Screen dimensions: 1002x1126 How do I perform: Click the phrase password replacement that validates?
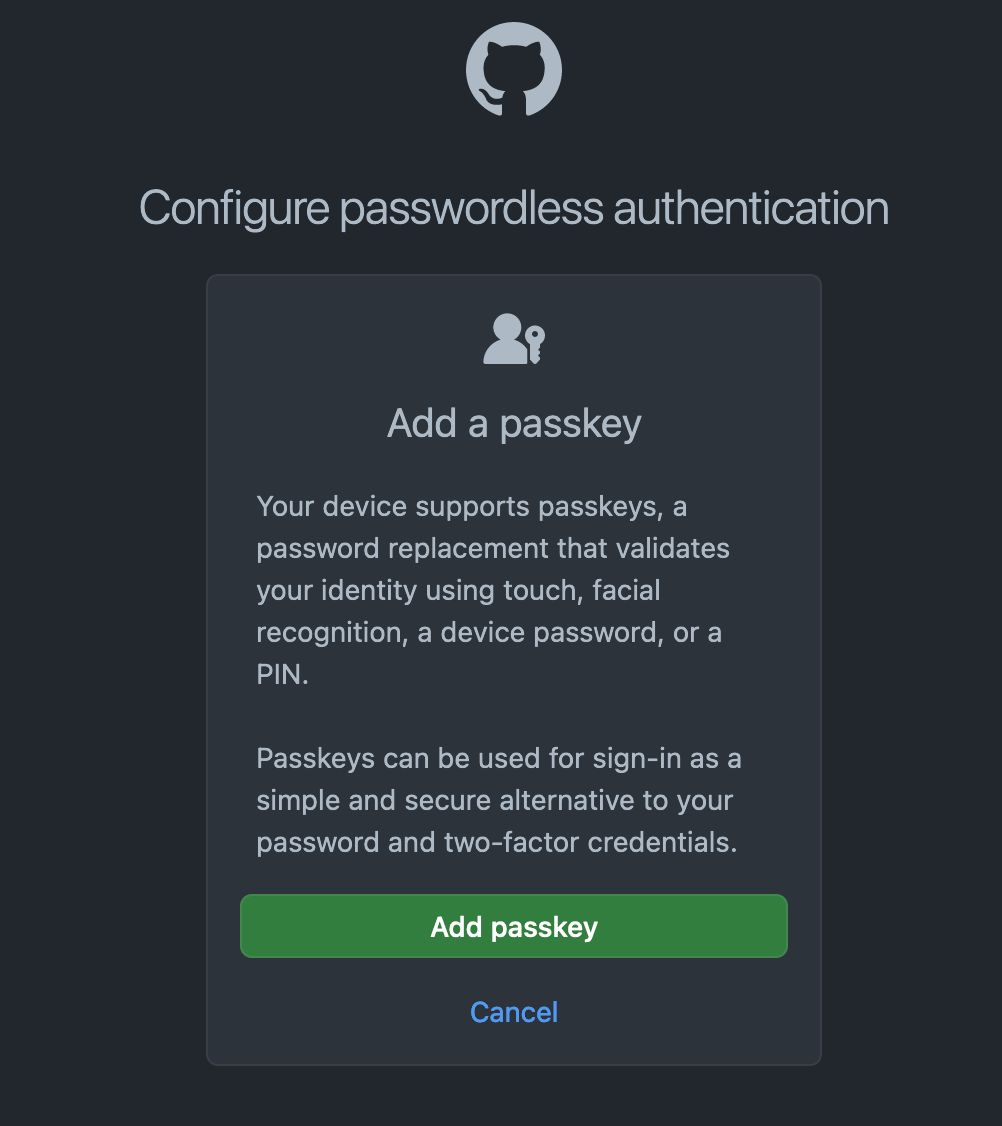tap(493, 549)
